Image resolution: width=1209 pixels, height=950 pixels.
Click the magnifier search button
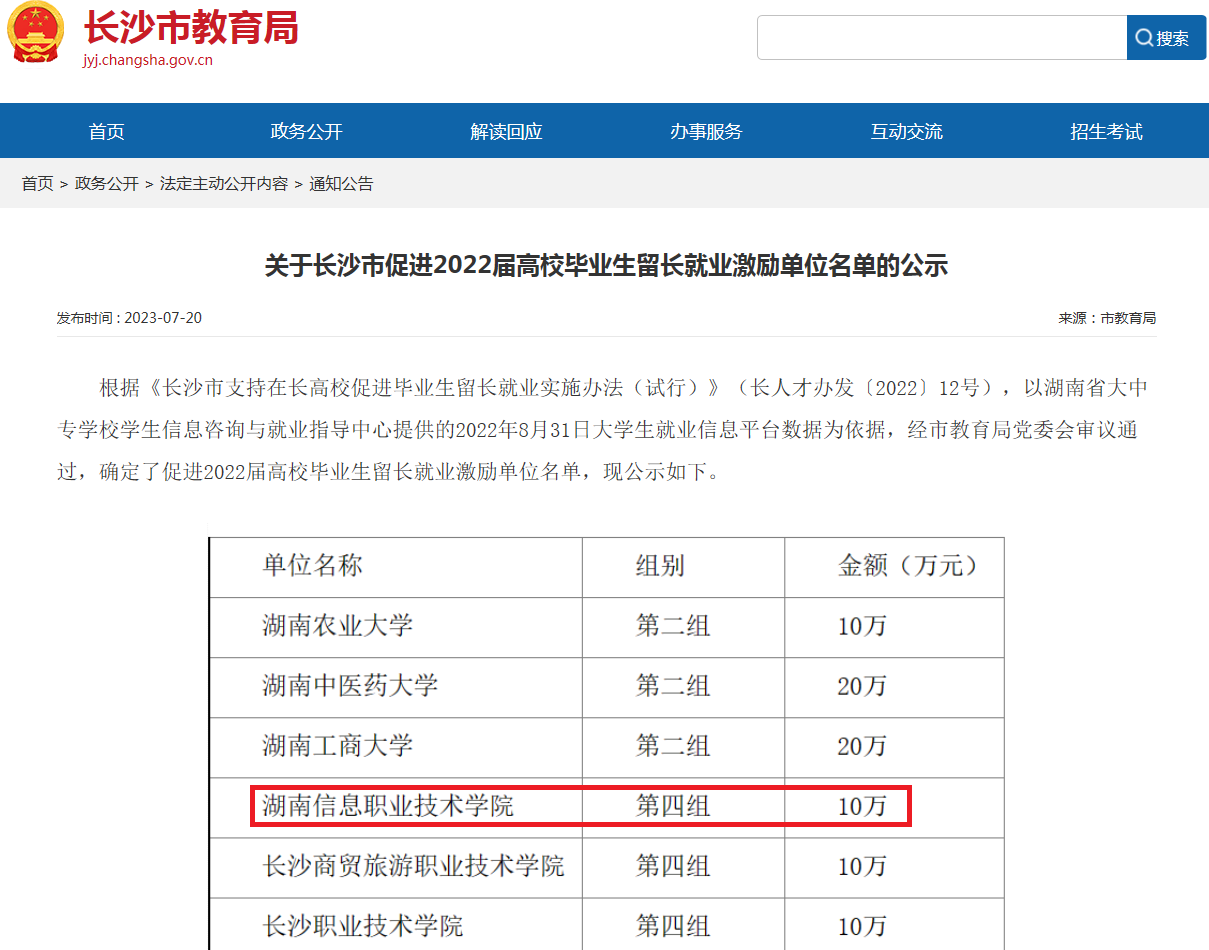[x=1166, y=38]
